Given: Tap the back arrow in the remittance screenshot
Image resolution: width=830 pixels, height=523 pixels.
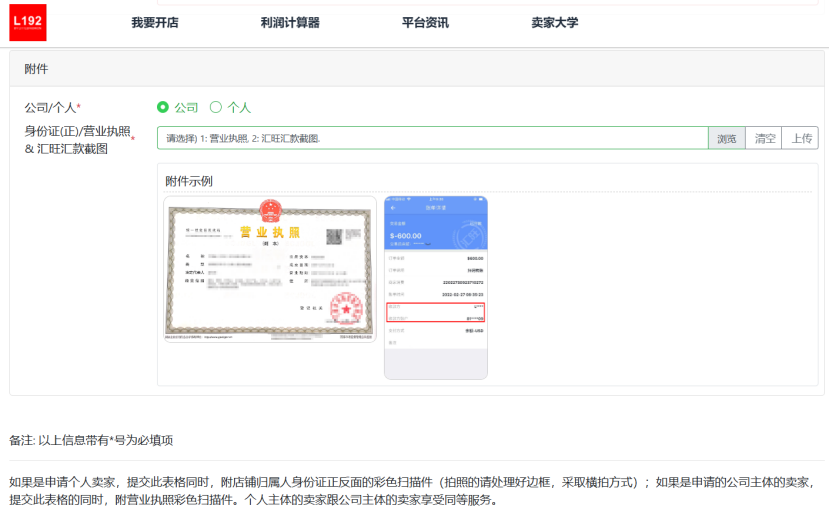Looking at the screenshot, I should (x=392, y=207).
